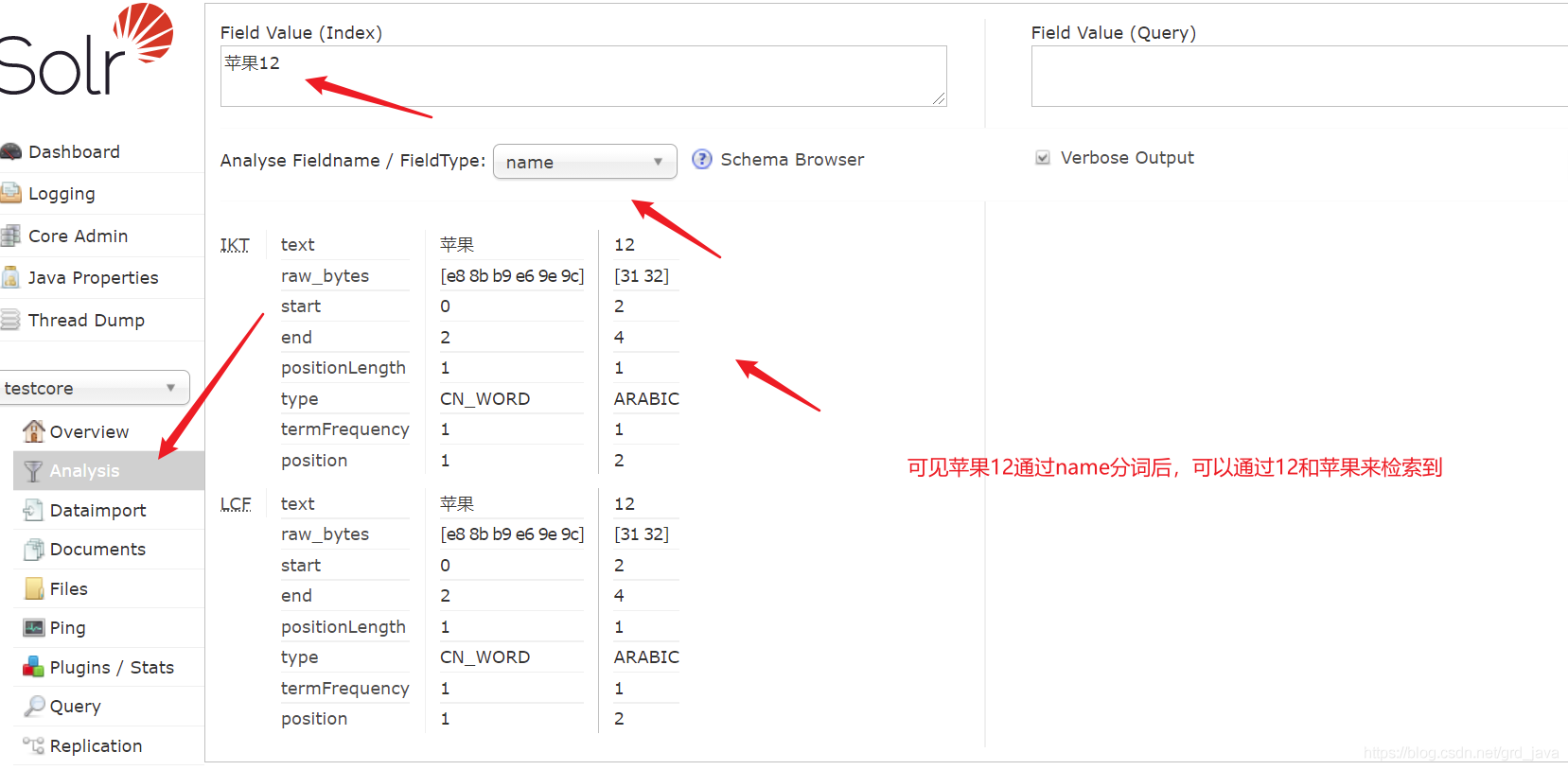Click the IKT type value ARABIC
This screenshot has width=1568, height=770.
tap(646, 399)
